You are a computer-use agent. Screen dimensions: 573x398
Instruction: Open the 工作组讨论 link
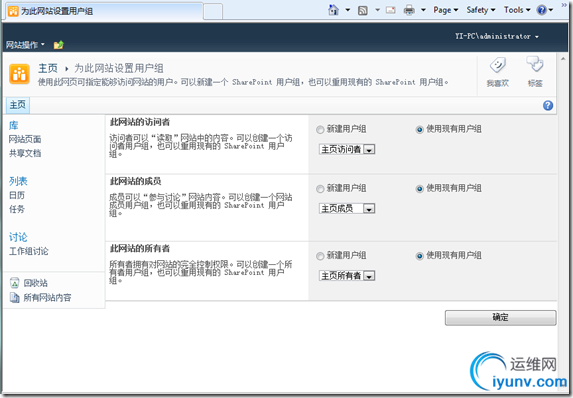(x=29, y=251)
